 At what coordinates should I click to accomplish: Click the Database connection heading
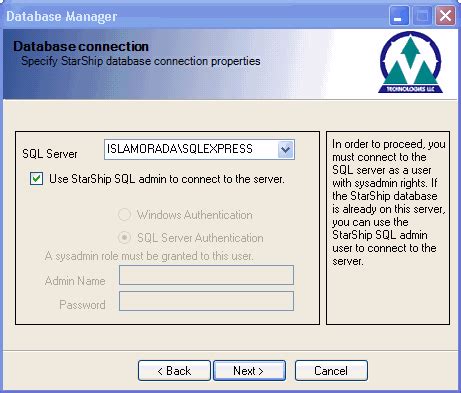pos(81,46)
